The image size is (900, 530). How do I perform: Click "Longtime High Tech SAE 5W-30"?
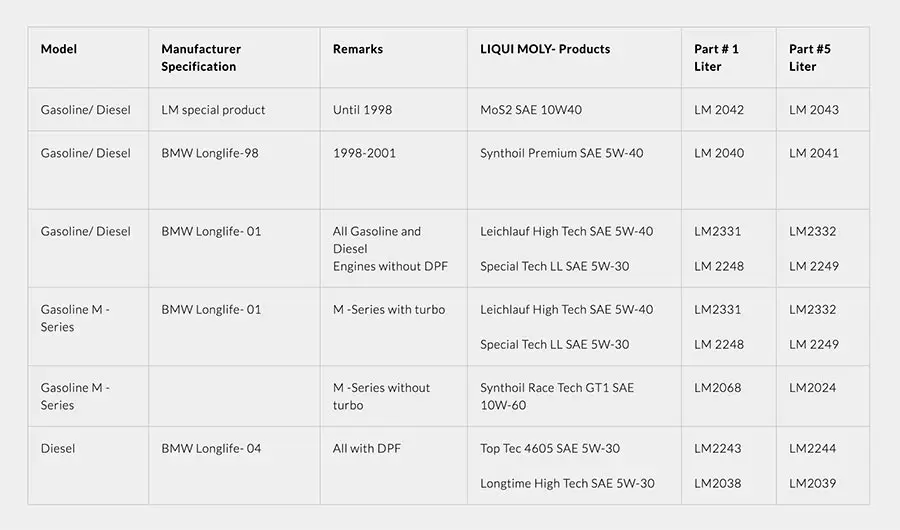tap(567, 484)
